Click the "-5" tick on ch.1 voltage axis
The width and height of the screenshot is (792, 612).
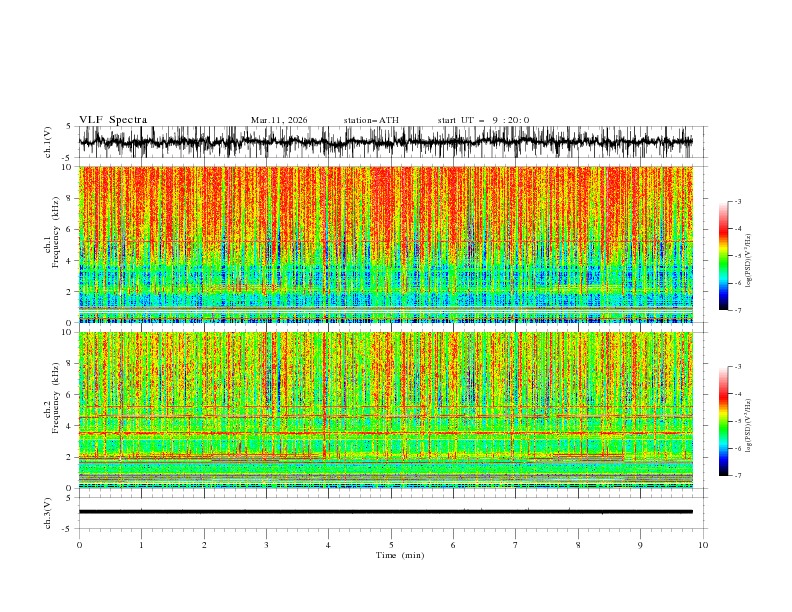click(x=68, y=158)
